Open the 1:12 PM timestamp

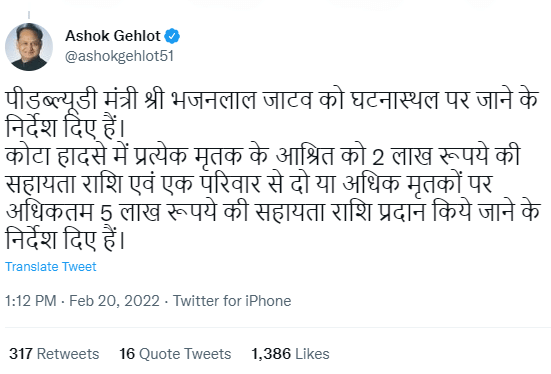coord(31,301)
